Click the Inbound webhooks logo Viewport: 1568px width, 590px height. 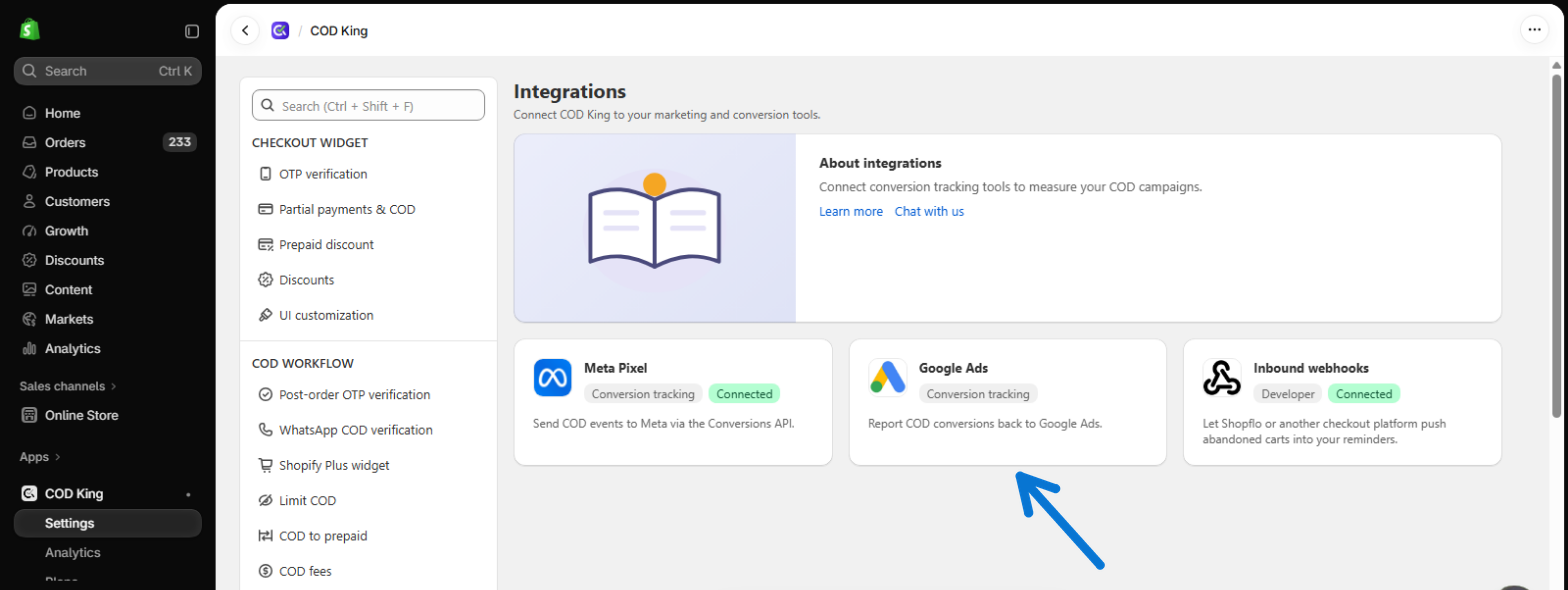pyautogui.click(x=1222, y=377)
